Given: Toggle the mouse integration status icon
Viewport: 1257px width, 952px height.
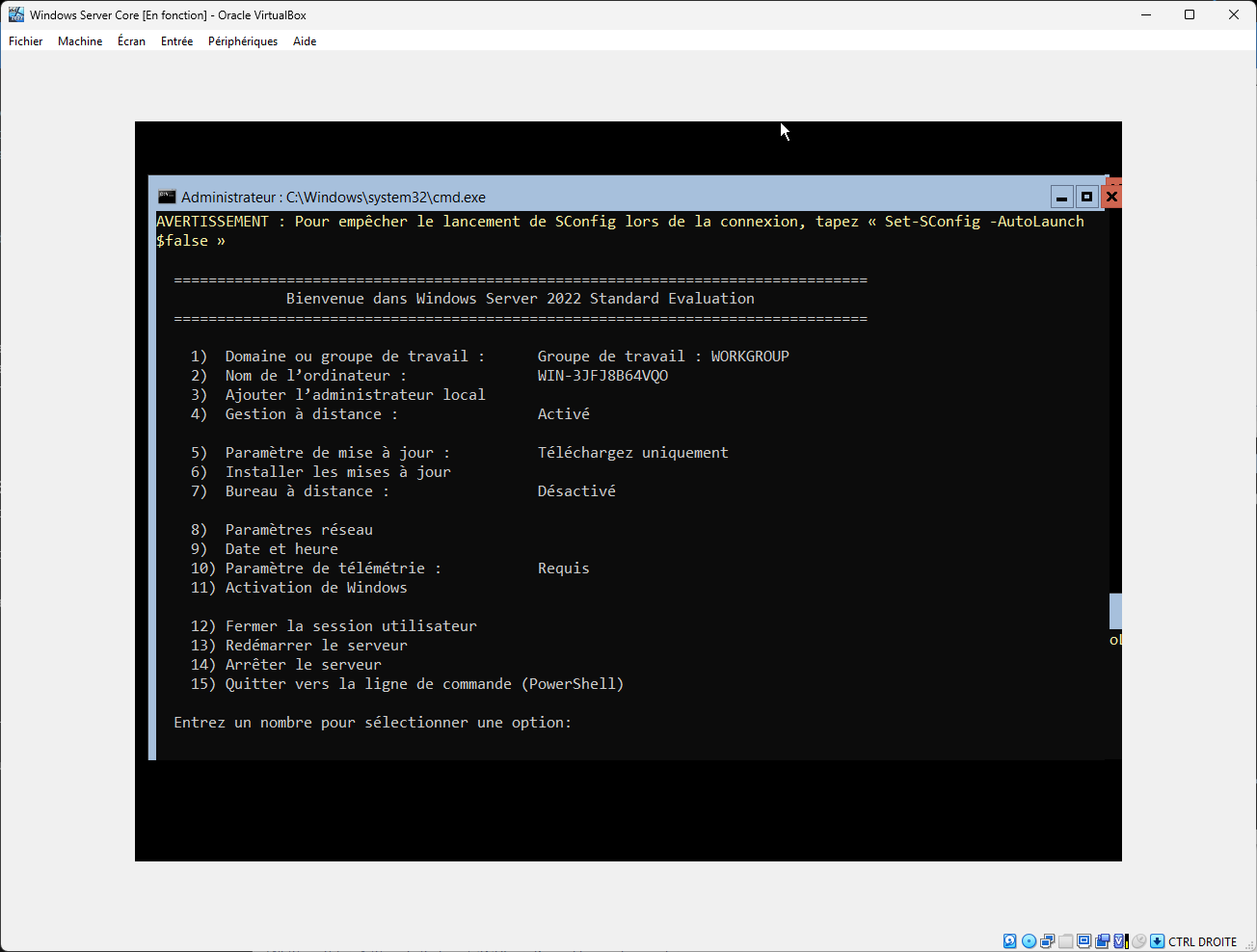Looking at the screenshot, I should pyautogui.click(x=1139, y=941).
